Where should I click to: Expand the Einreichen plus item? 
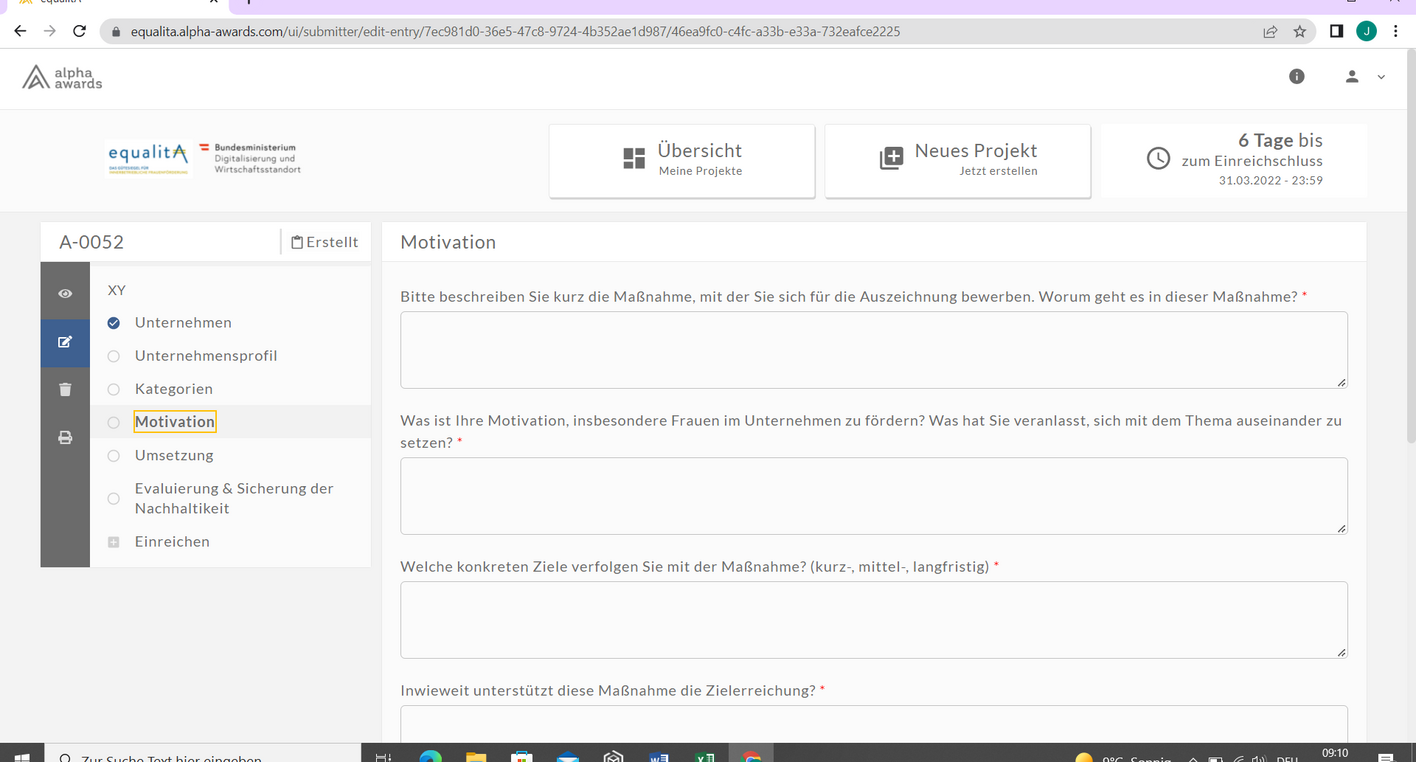tap(114, 542)
